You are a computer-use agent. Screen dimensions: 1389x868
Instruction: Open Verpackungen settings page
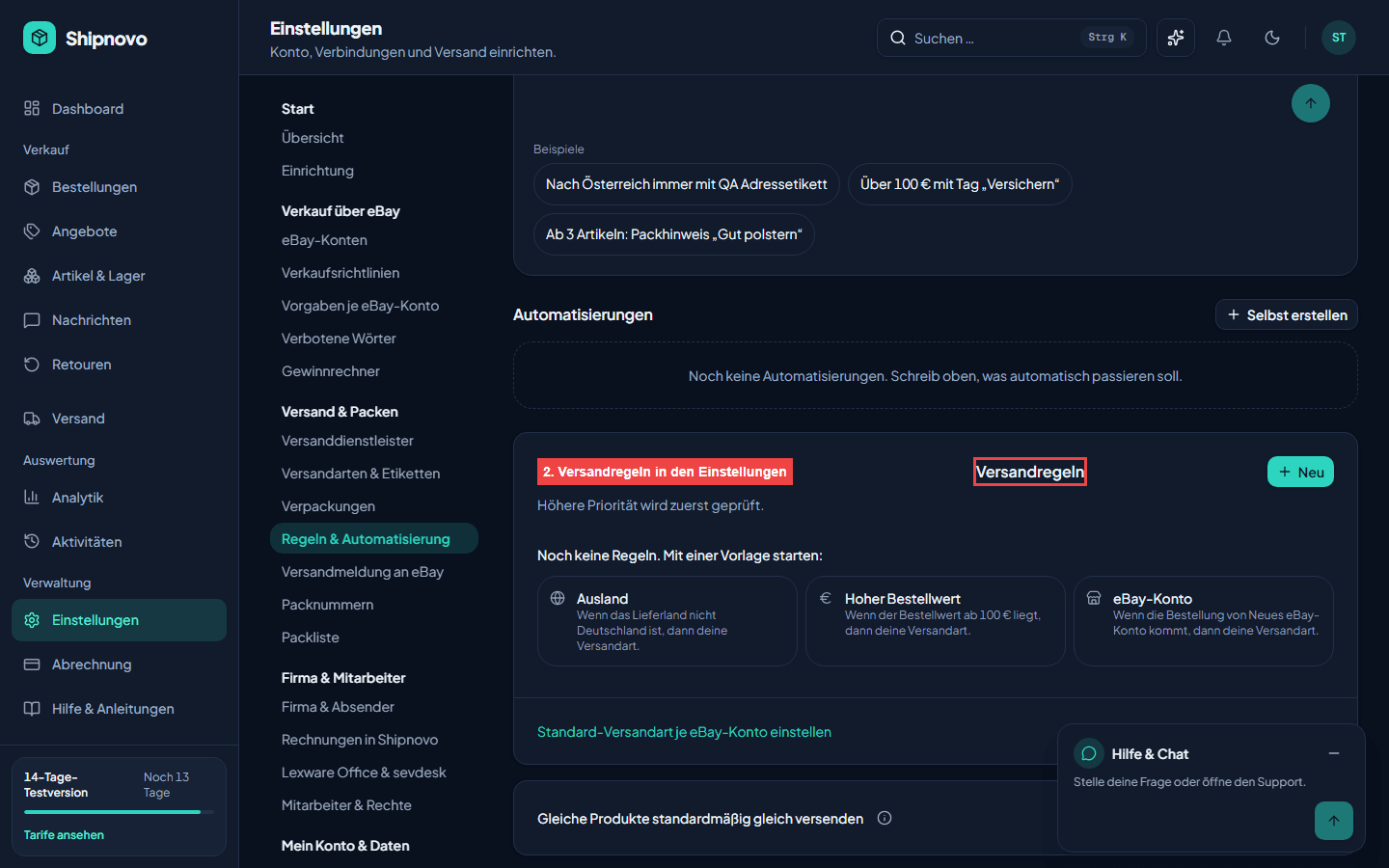coord(328,506)
